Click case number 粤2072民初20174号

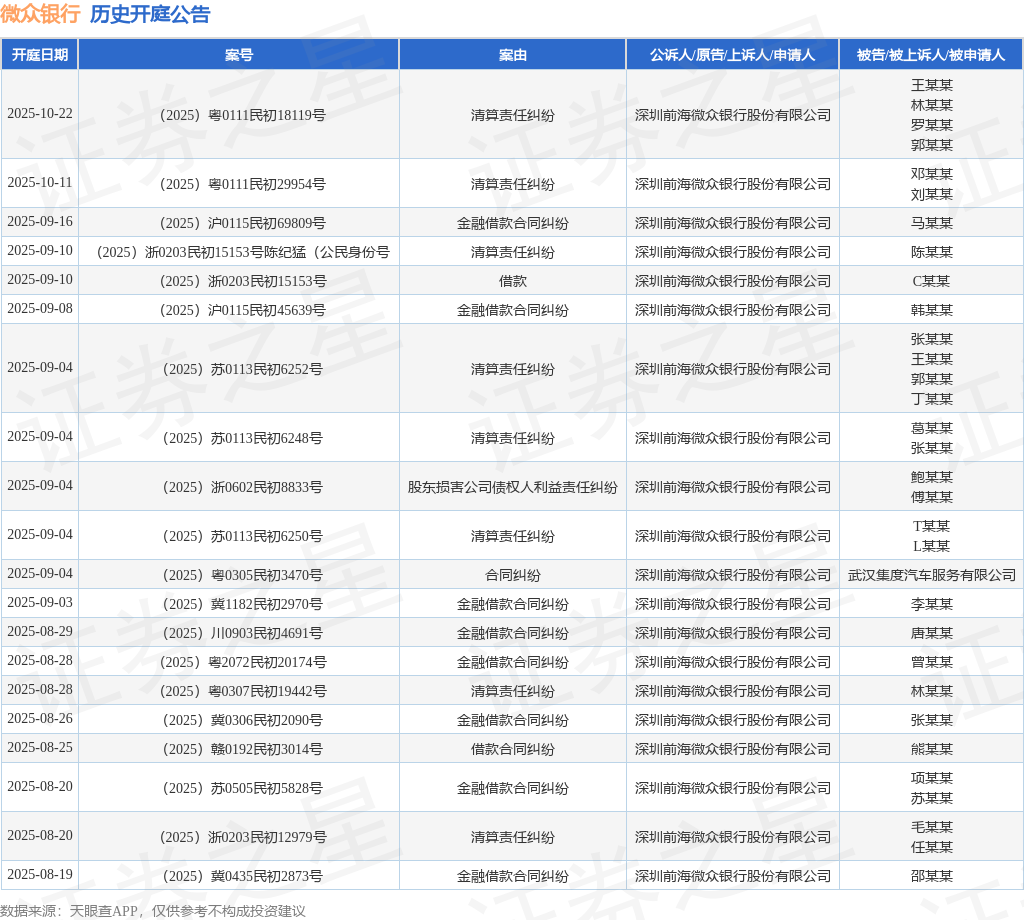[242, 662]
